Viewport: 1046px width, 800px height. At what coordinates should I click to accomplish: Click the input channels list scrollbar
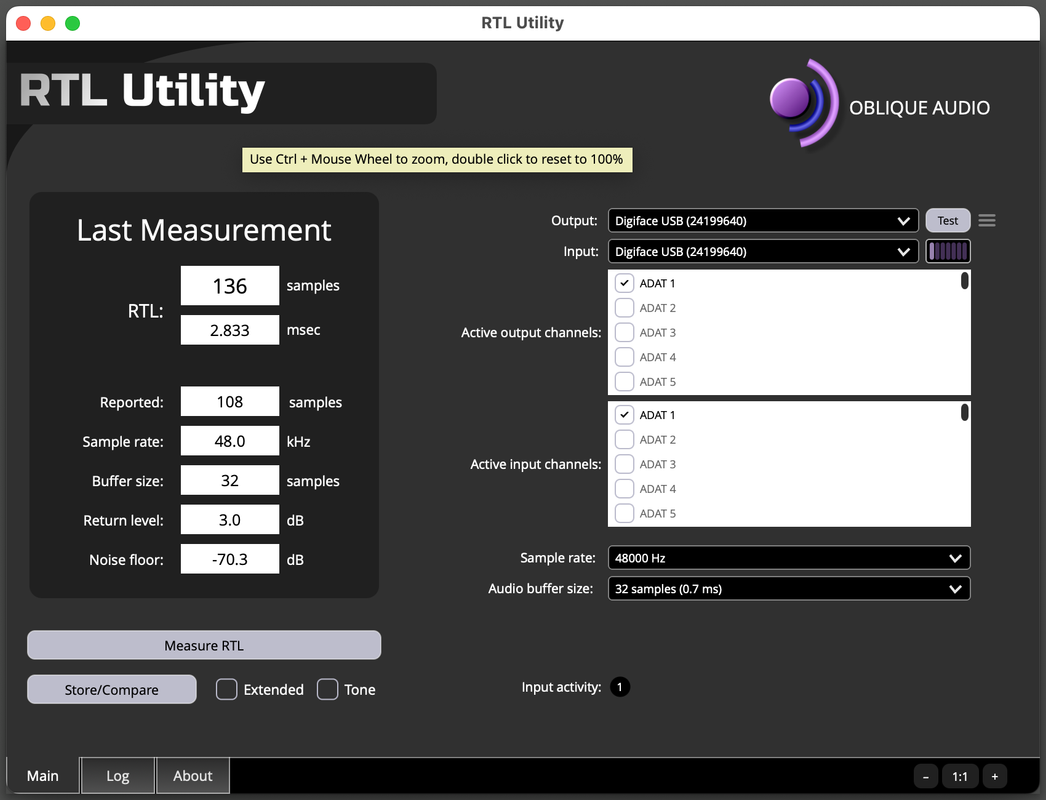[964, 412]
